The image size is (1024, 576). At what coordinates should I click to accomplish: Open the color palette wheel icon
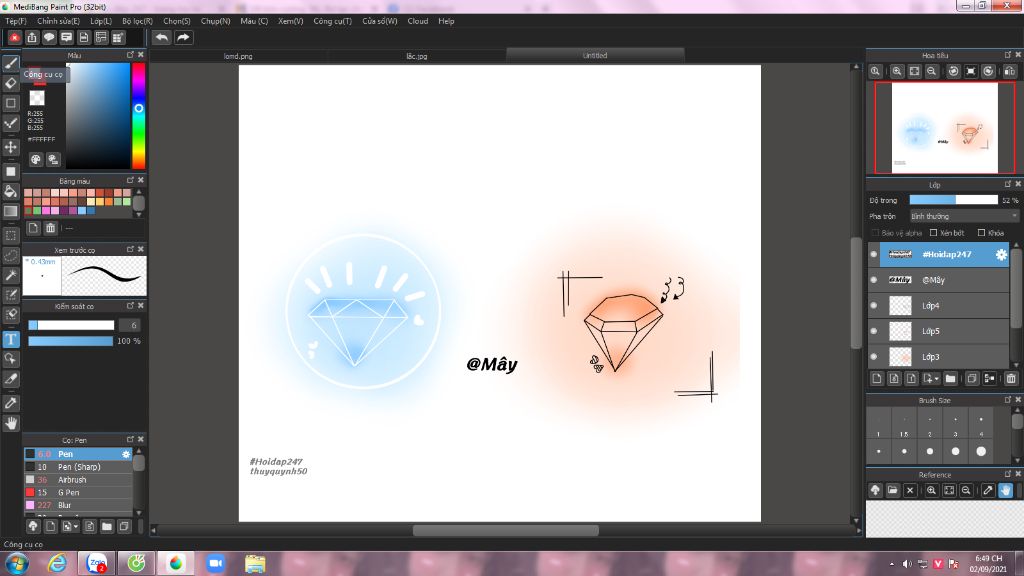point(36,159)
